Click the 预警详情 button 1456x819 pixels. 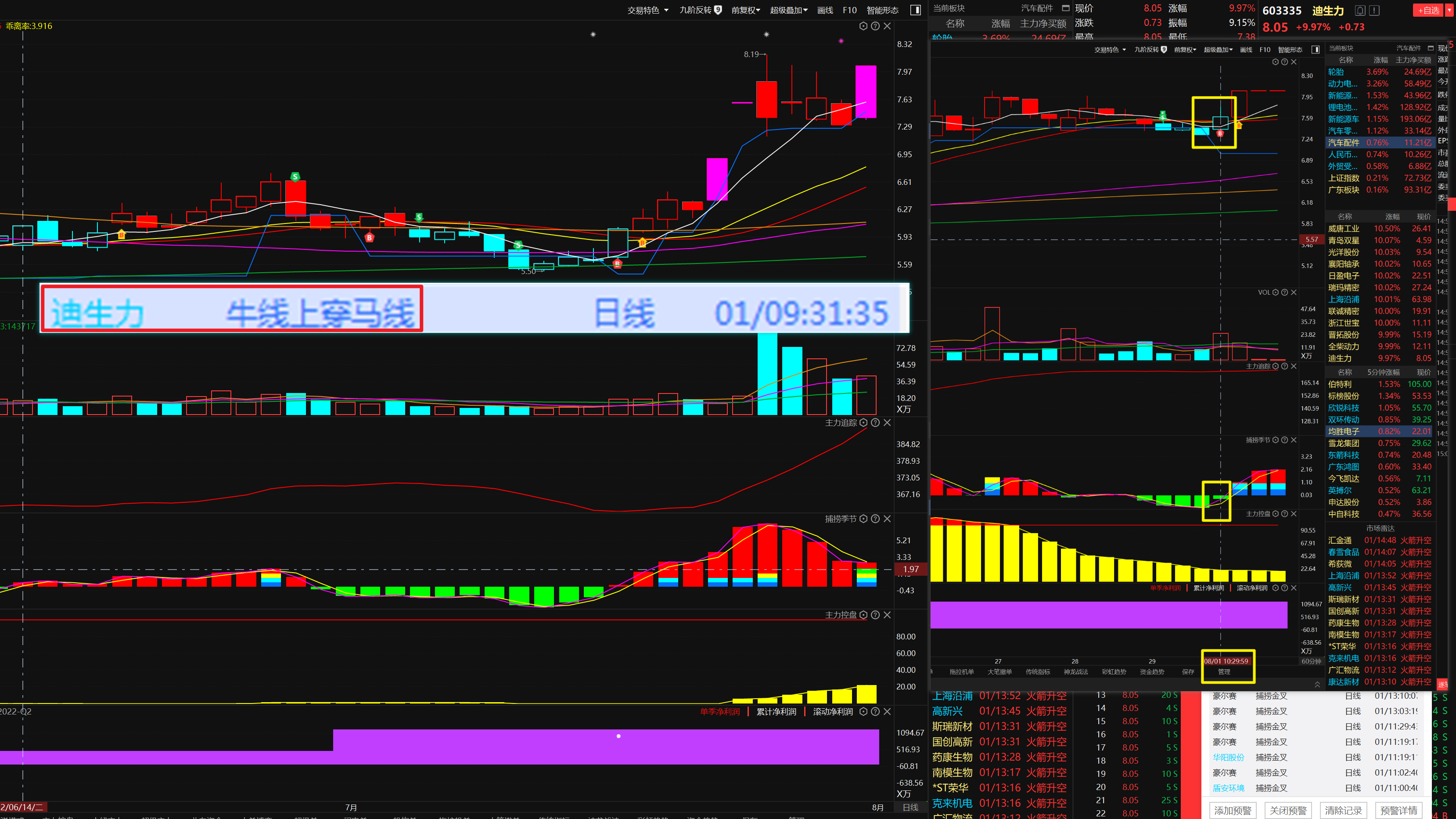1399,810
